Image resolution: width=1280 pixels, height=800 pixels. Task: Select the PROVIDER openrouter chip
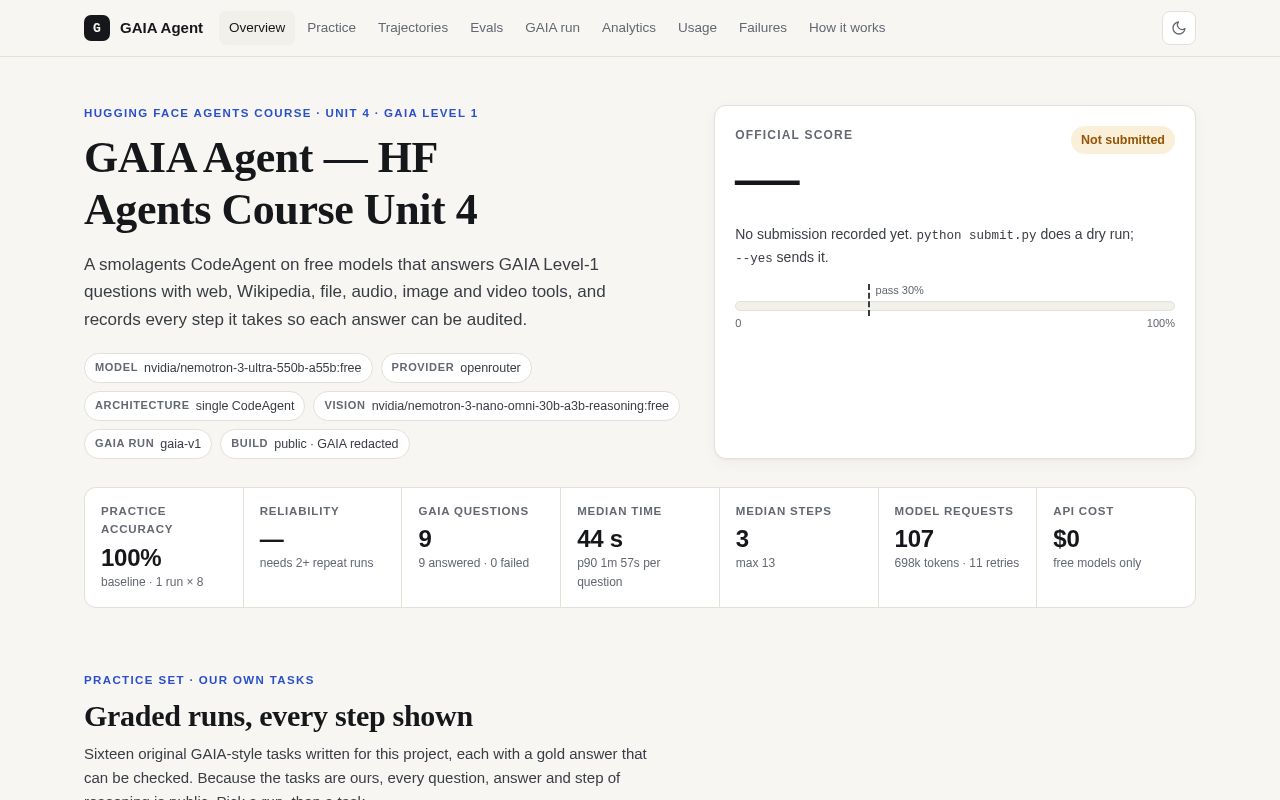456,368
